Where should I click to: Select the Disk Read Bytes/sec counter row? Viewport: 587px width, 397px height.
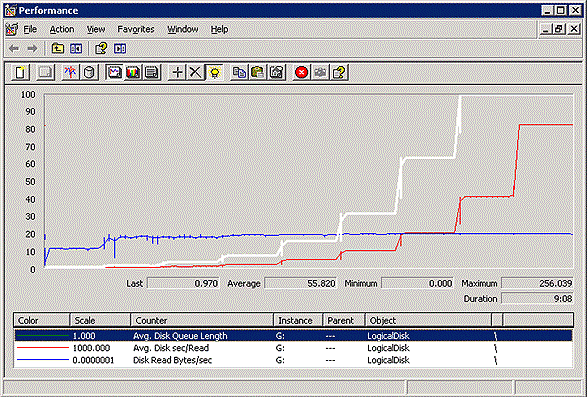[x=293, y=360]
